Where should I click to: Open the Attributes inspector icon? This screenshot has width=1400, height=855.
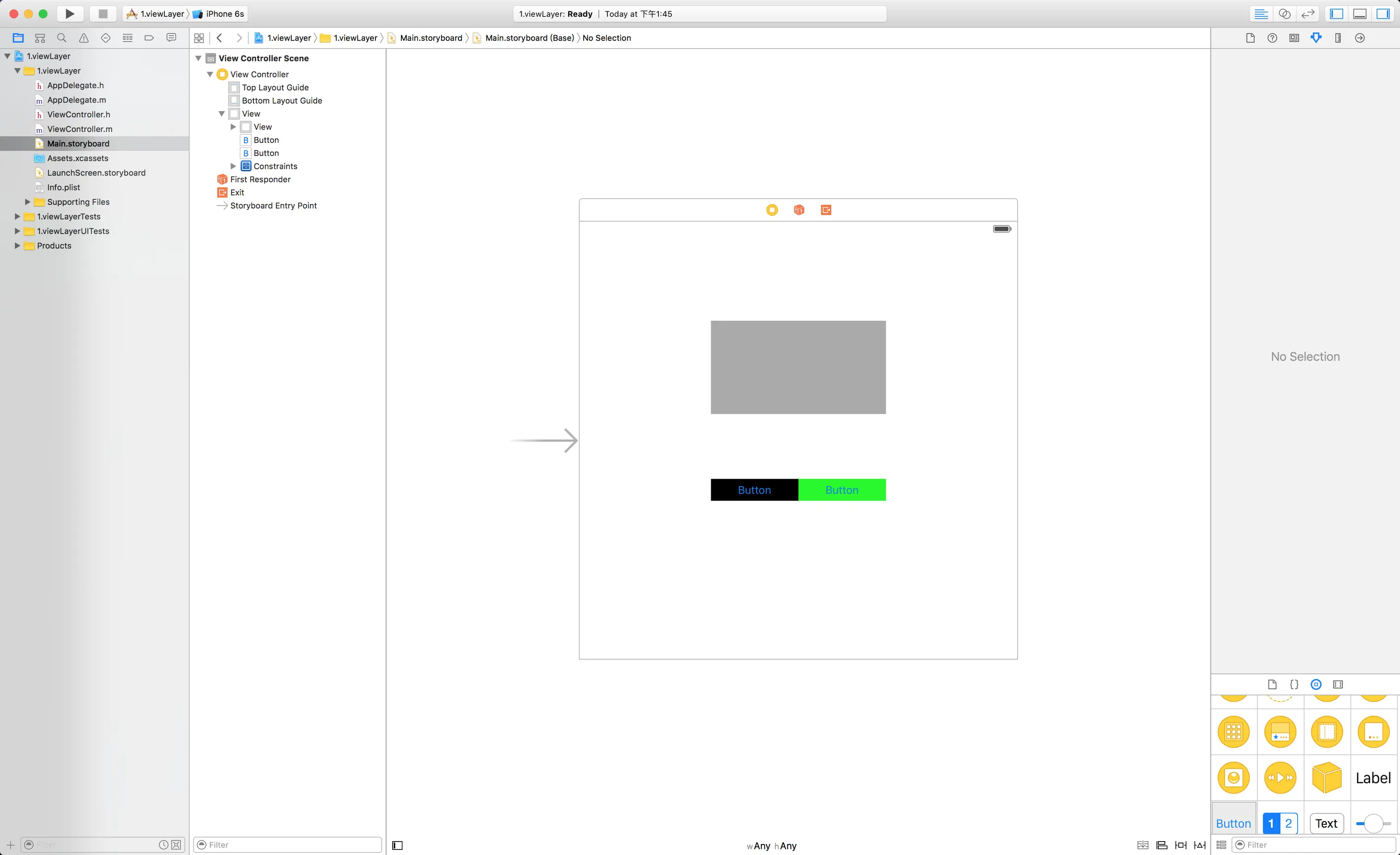click(x=1316, y=38)
